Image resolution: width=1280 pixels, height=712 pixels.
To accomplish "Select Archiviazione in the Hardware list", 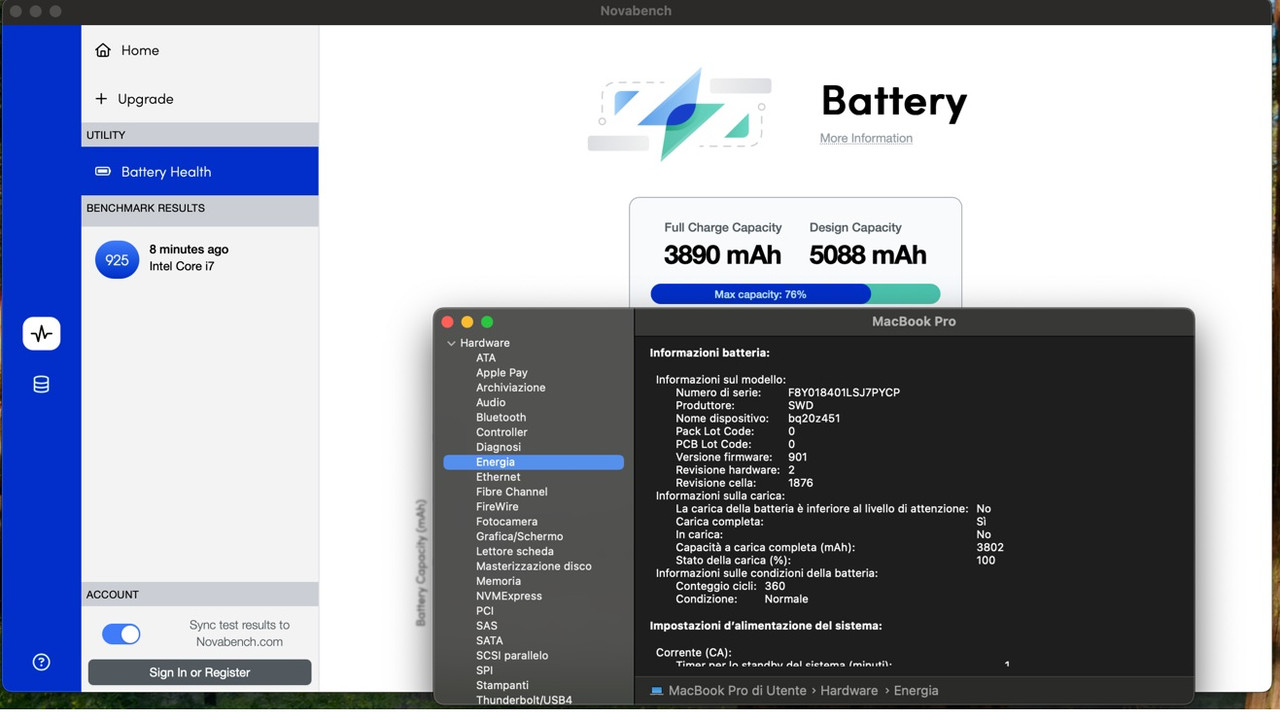I will (511, 388).
